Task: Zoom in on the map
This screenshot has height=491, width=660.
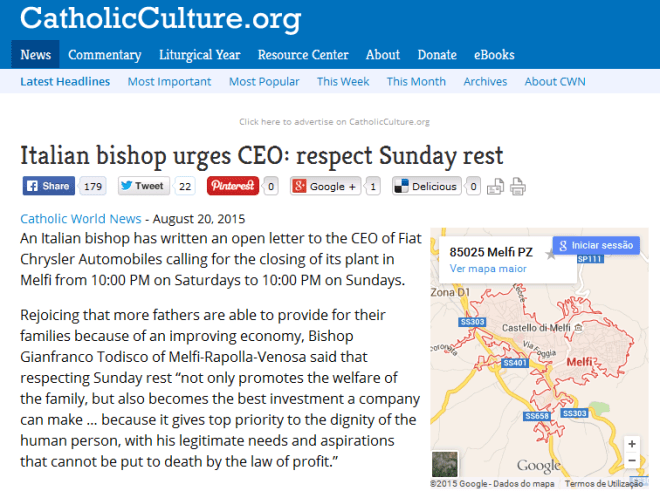Action: click(x=632, y=444)
